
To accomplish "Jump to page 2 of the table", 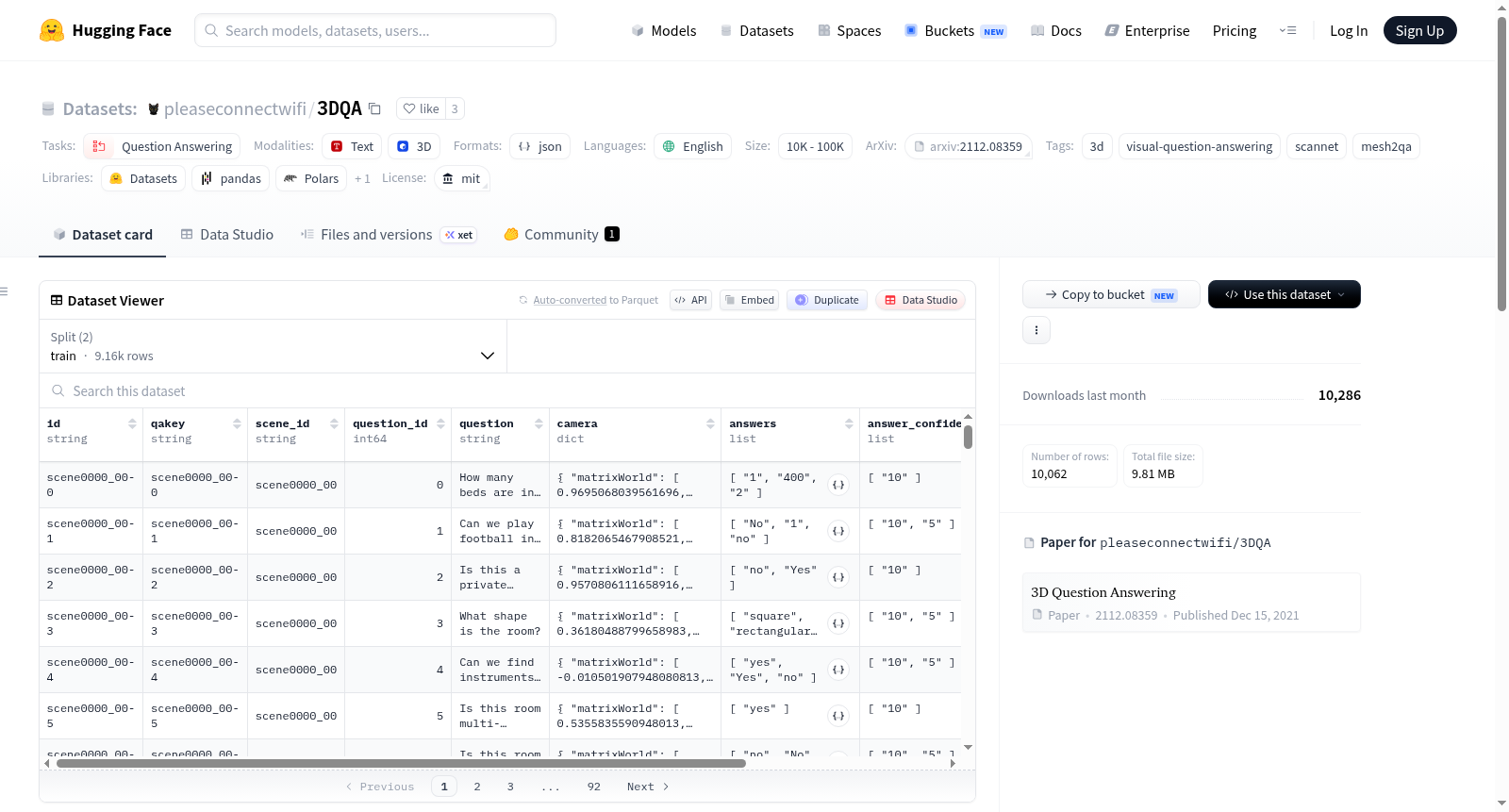I will tap(477, 787).
